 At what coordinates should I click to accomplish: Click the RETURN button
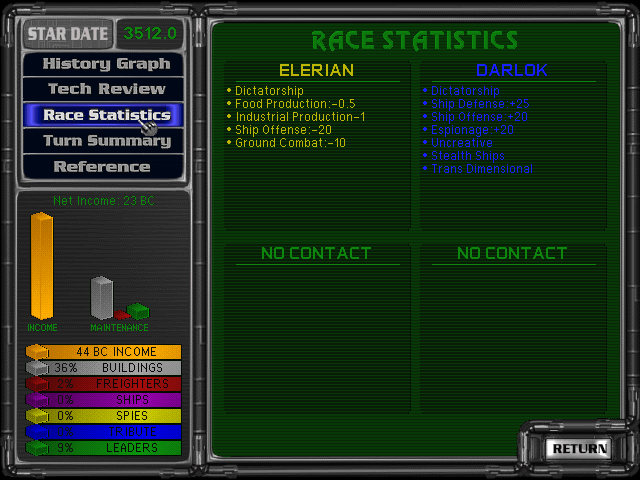click(579, 449)
